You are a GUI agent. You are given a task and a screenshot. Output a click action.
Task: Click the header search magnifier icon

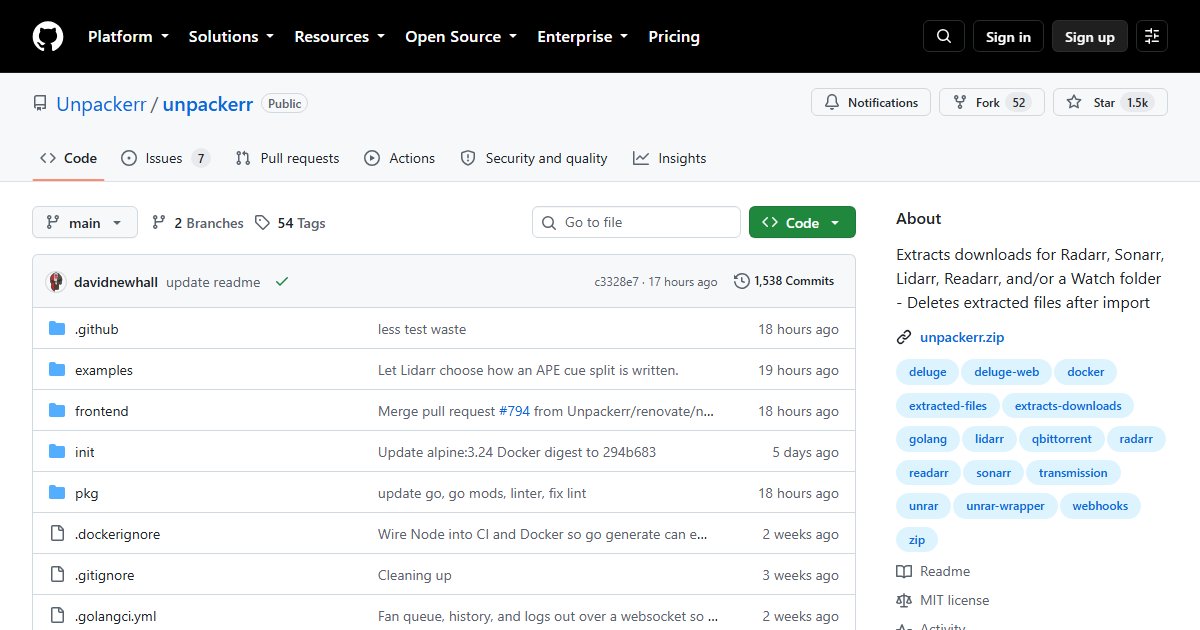944,37
